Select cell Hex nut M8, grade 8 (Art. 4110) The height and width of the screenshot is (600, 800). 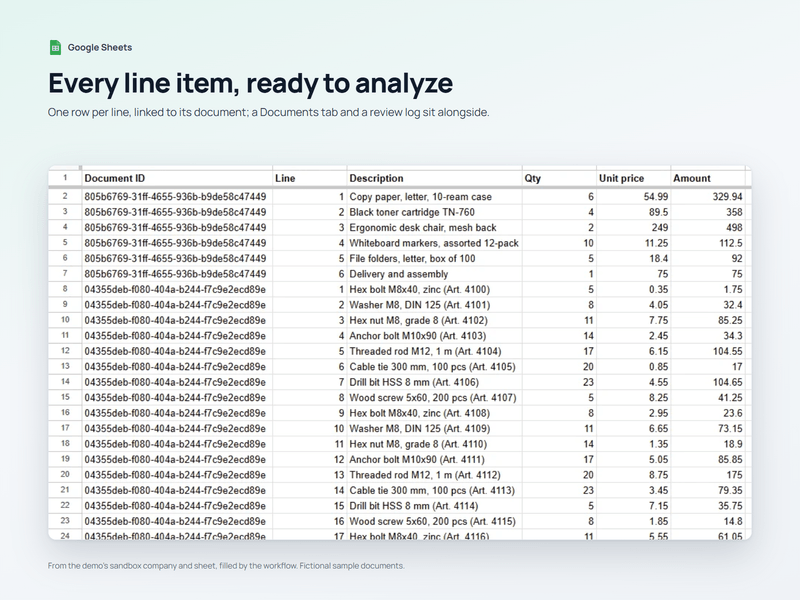point(435,444)
